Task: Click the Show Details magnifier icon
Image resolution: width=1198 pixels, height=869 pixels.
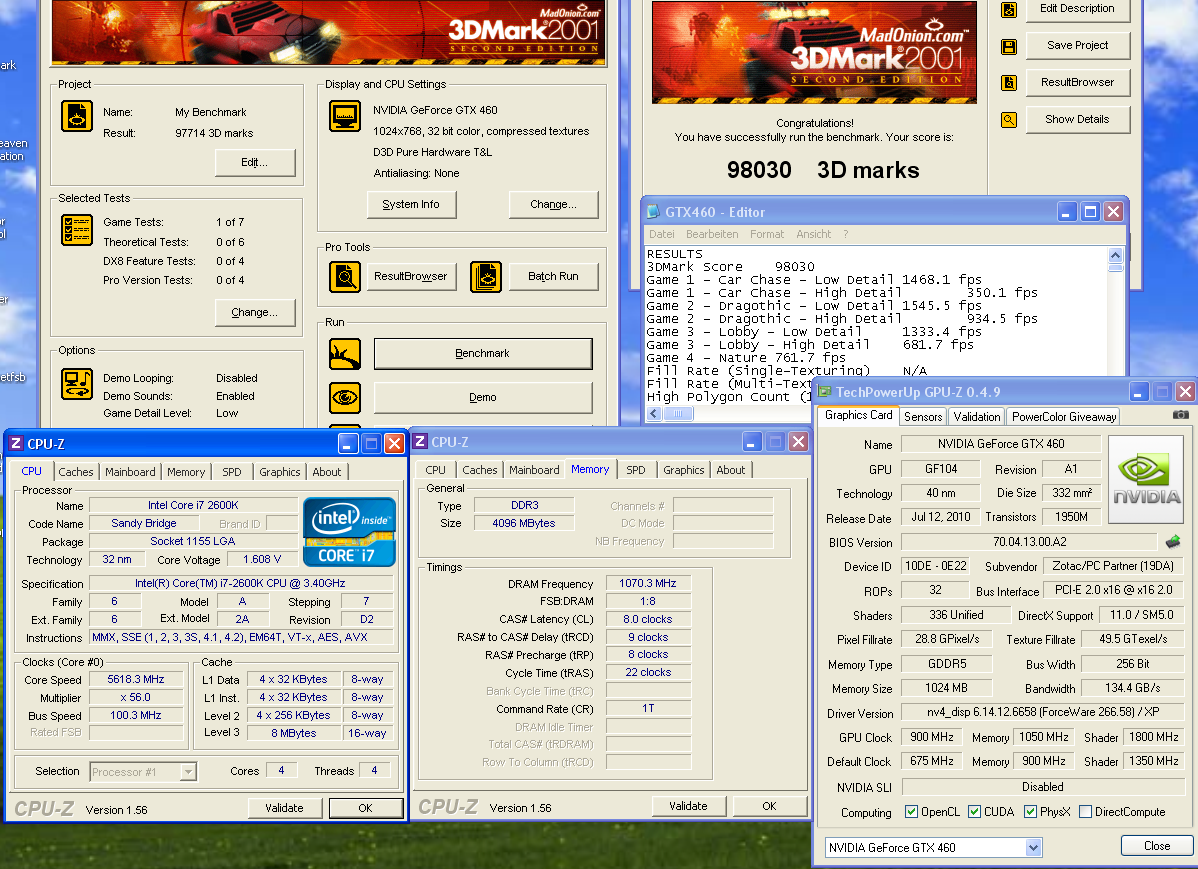Action: (x=1009, y=120)
